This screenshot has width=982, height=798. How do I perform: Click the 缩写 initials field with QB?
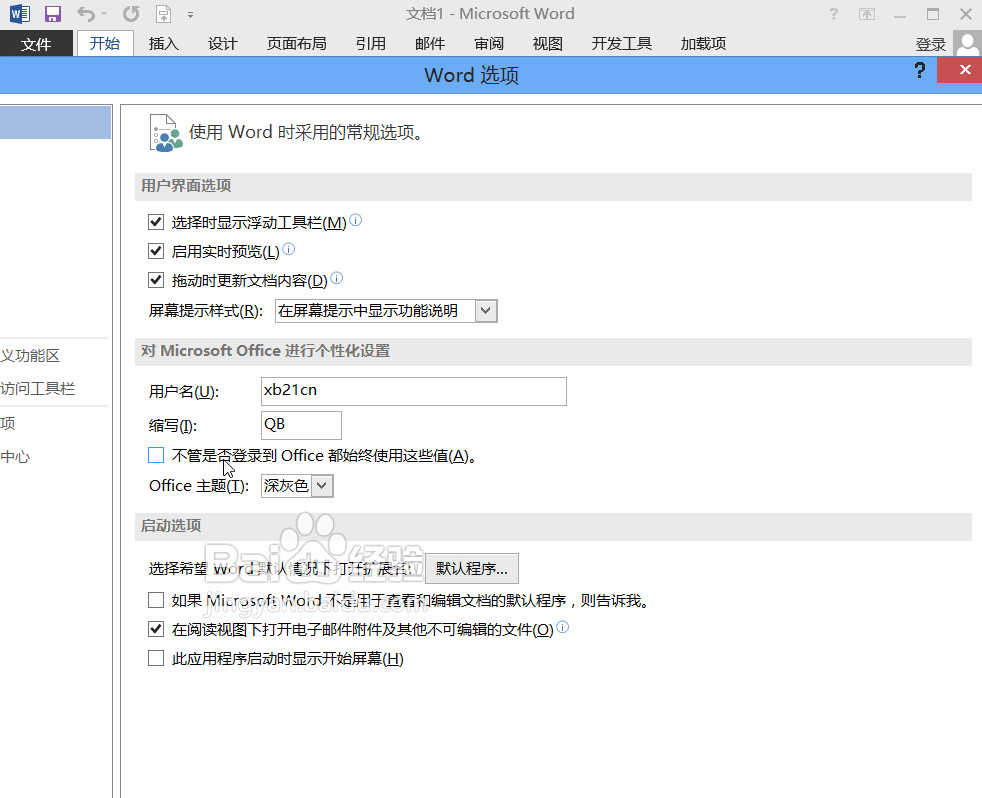point(301,425)
